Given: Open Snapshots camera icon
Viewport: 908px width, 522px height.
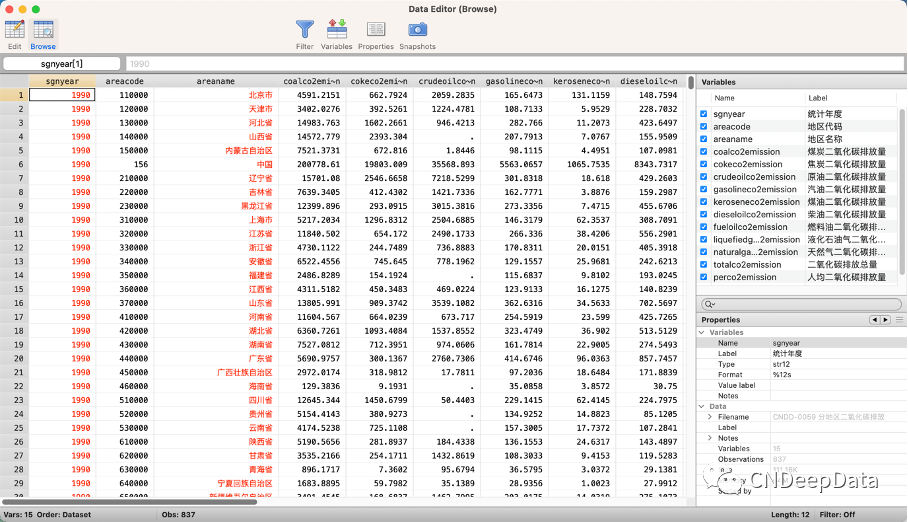Looking at the screenshot, I should 417,29.
